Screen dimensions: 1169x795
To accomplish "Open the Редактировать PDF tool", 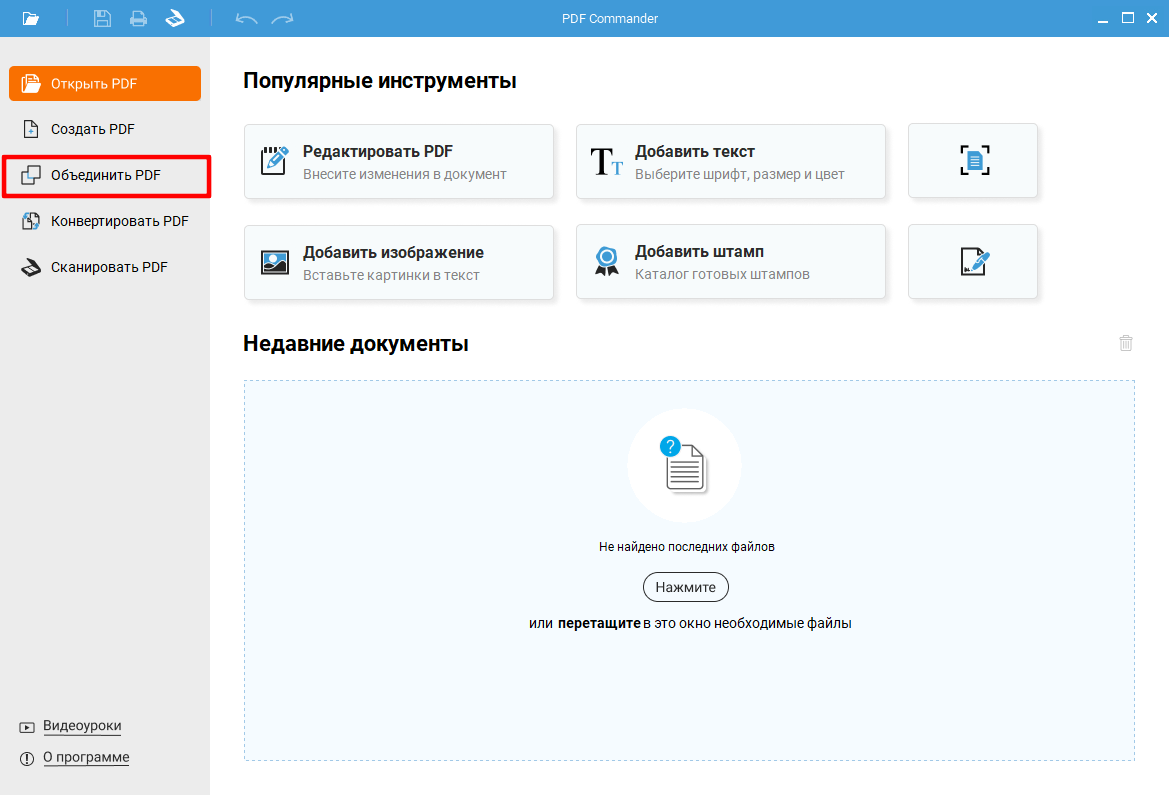I will pos(399,161).
